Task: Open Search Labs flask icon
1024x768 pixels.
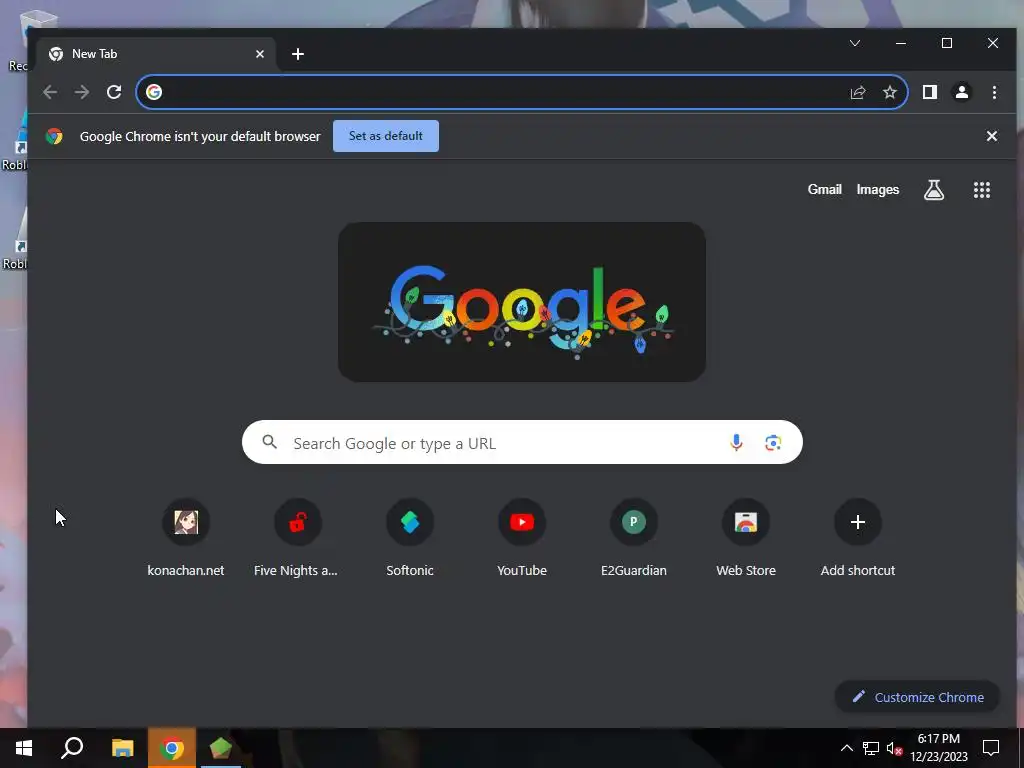Action: [x=934, y=190]
